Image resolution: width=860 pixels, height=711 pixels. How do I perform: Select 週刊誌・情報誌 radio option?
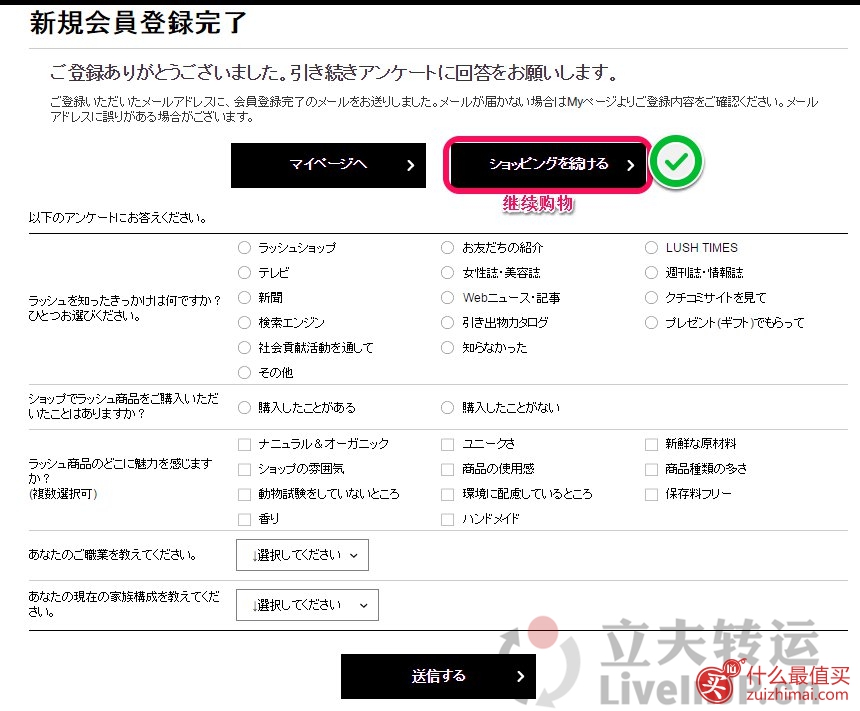click(x=651, y=273)
